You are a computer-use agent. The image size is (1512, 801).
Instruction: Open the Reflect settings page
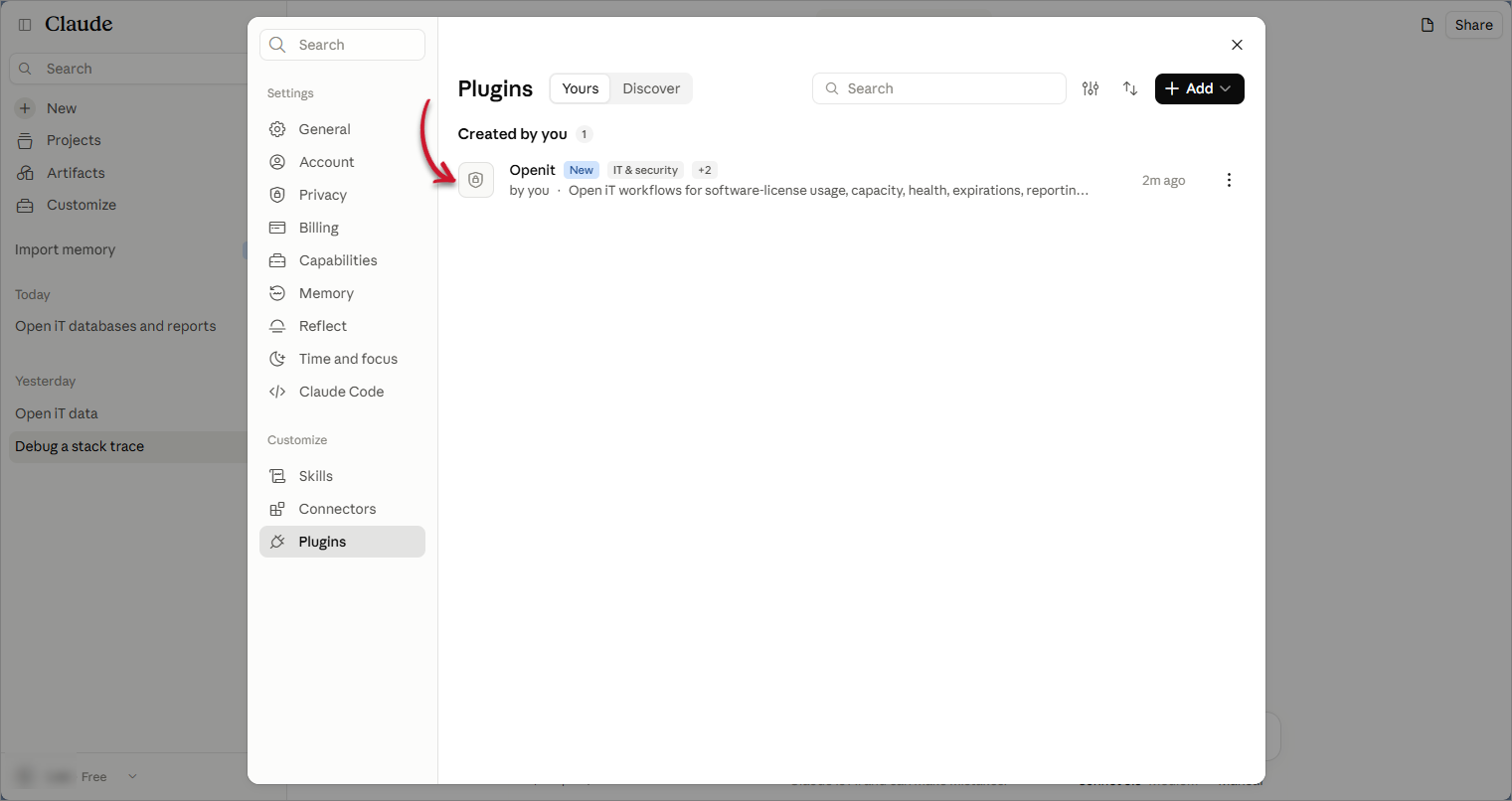point(342,326)
